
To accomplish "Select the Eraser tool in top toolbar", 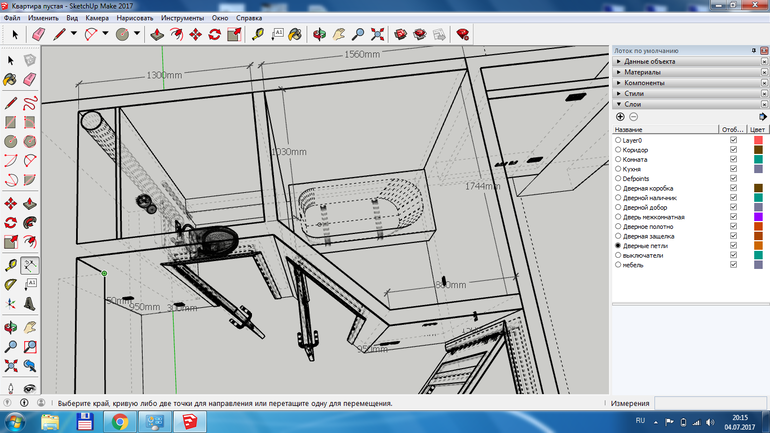I will click(38, 34).
